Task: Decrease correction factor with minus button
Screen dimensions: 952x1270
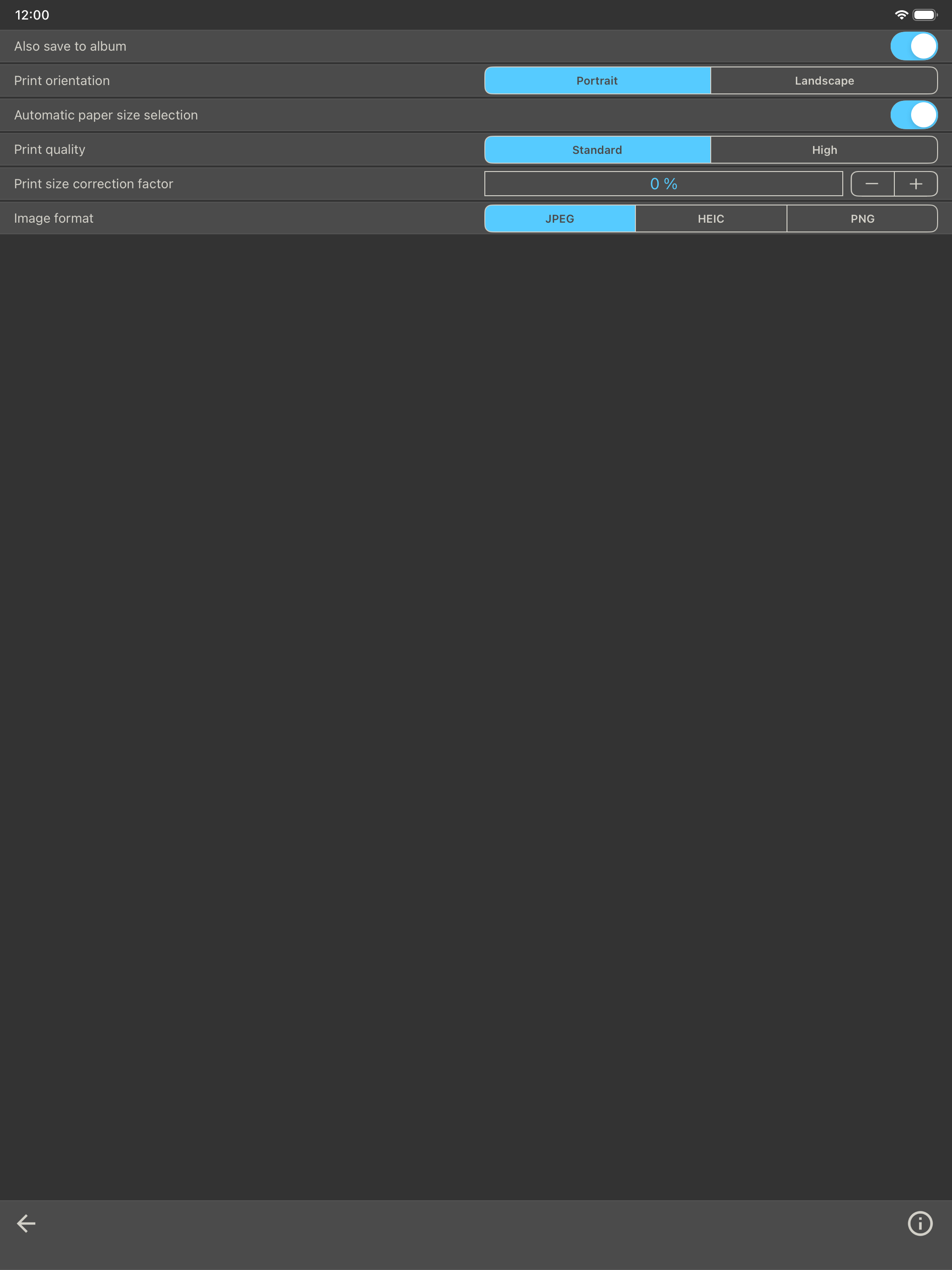Action: [x=872, y=184]
